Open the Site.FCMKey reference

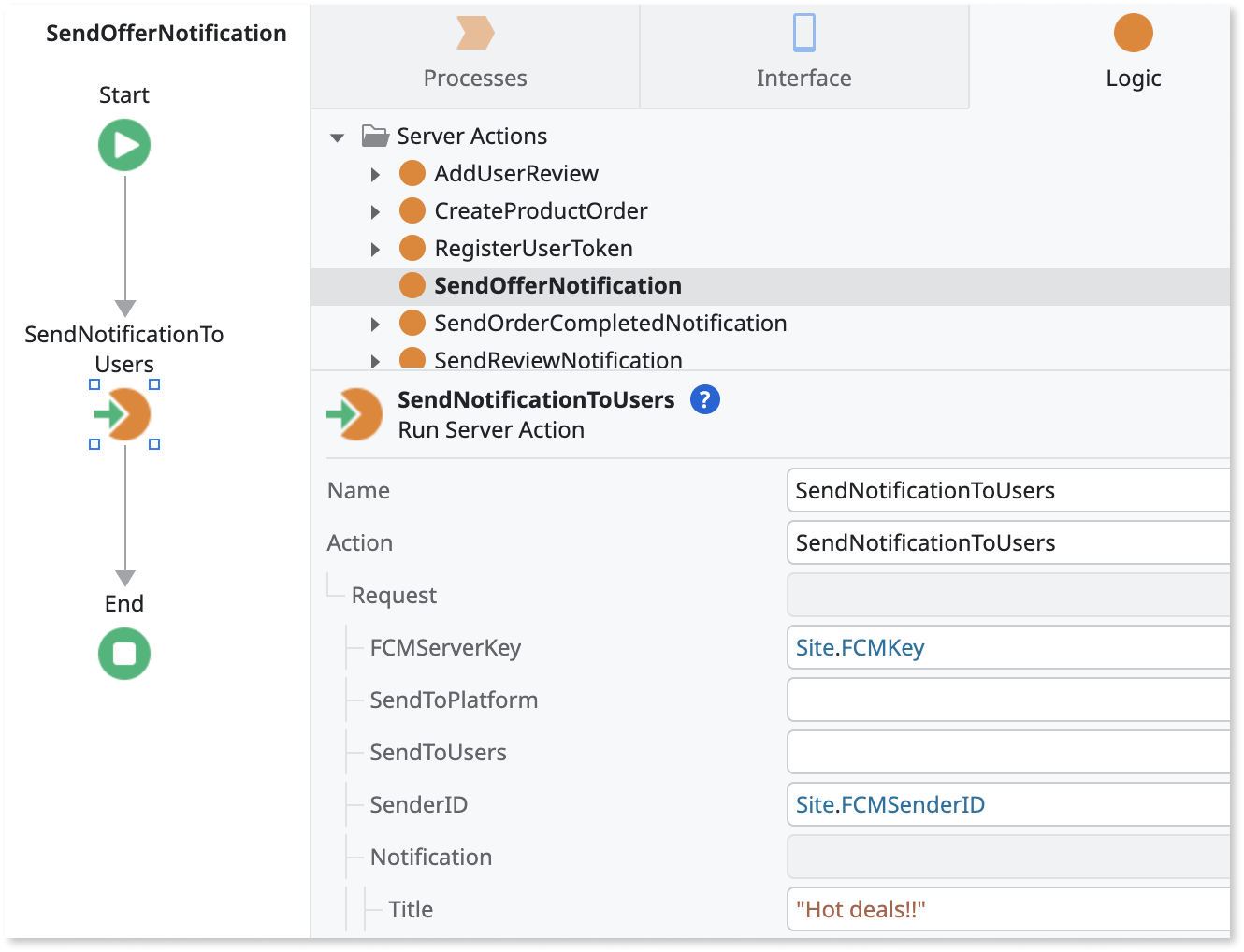point(859,647)
